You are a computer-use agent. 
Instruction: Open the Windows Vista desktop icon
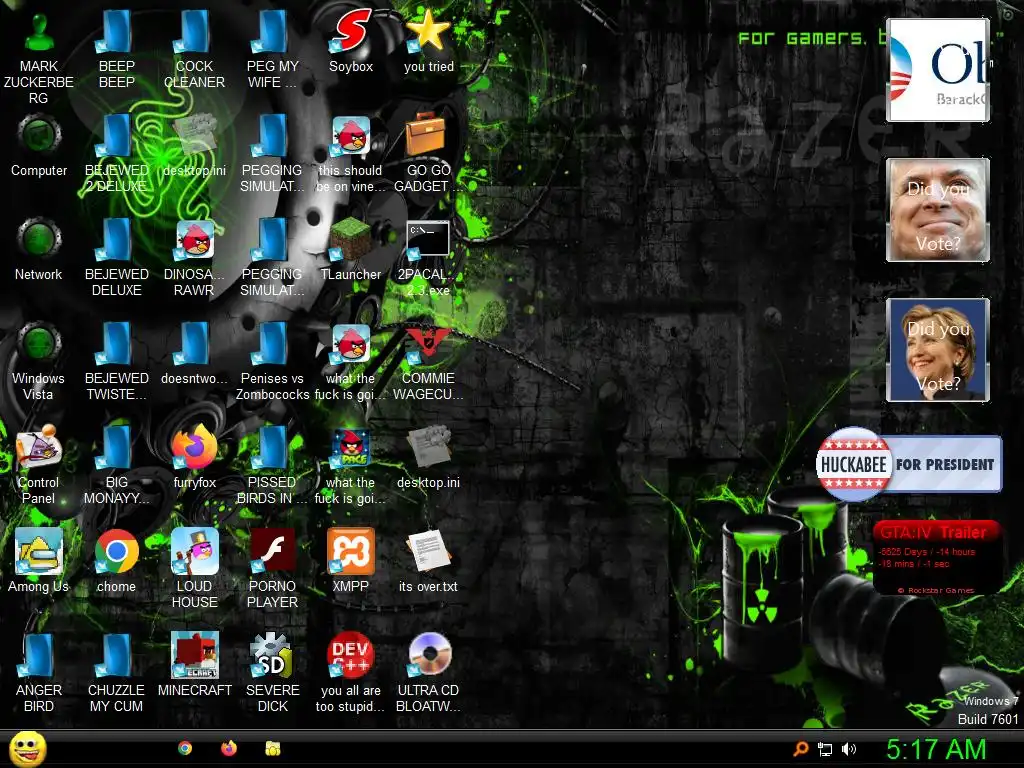pyautogui.click(x=39, y=344)
